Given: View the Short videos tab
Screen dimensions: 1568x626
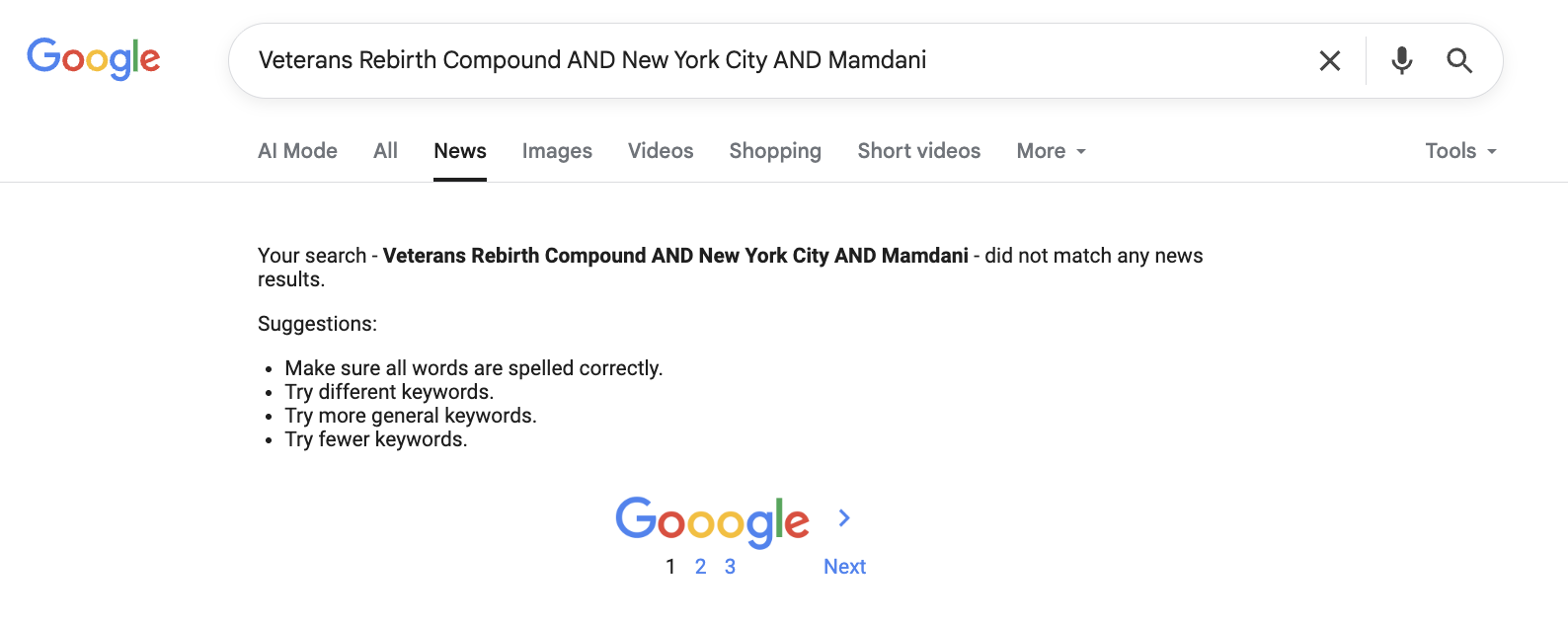Looking at the screenshot, I should tap(918, 151).
